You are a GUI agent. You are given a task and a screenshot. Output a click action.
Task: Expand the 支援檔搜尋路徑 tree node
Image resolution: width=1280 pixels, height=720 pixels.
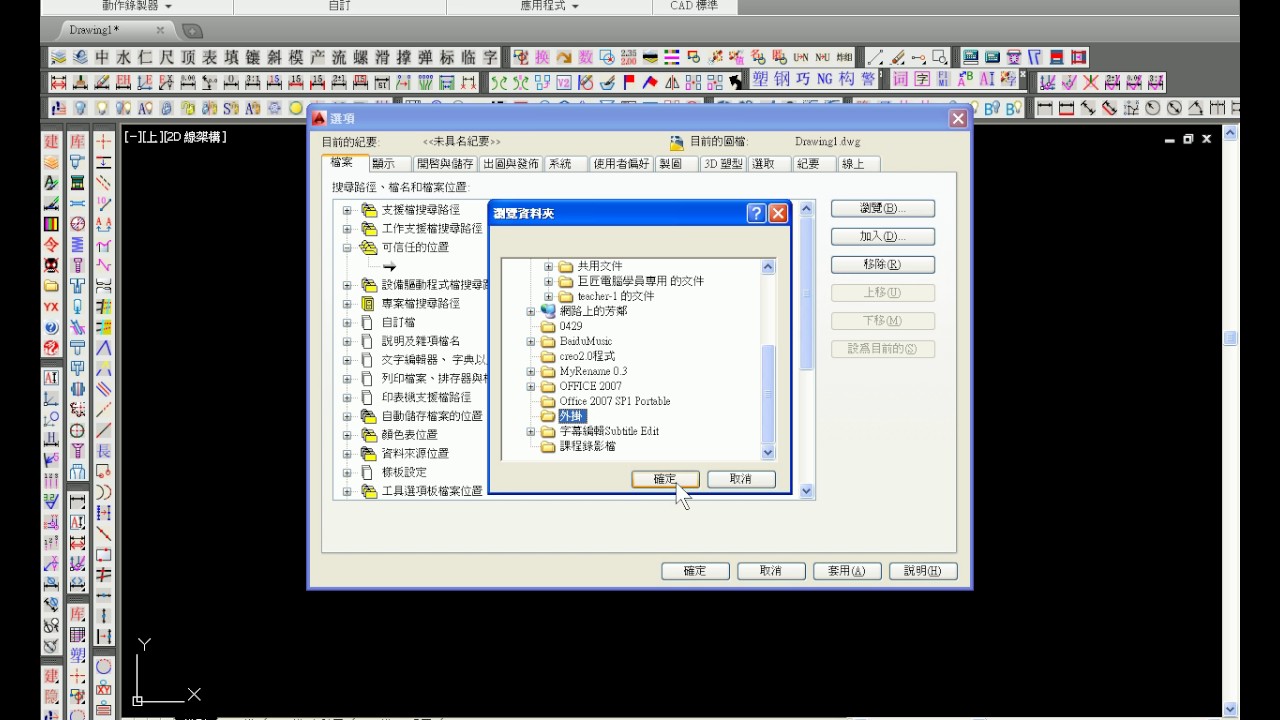[x=347, y=210]
